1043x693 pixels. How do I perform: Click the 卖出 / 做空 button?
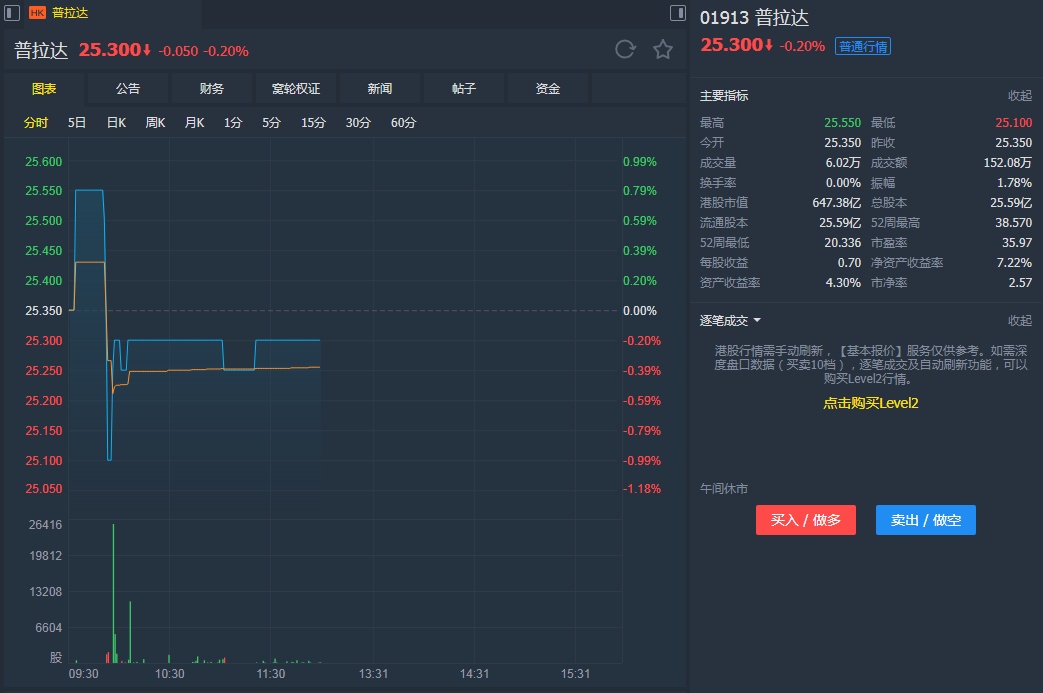coord(926,520)
